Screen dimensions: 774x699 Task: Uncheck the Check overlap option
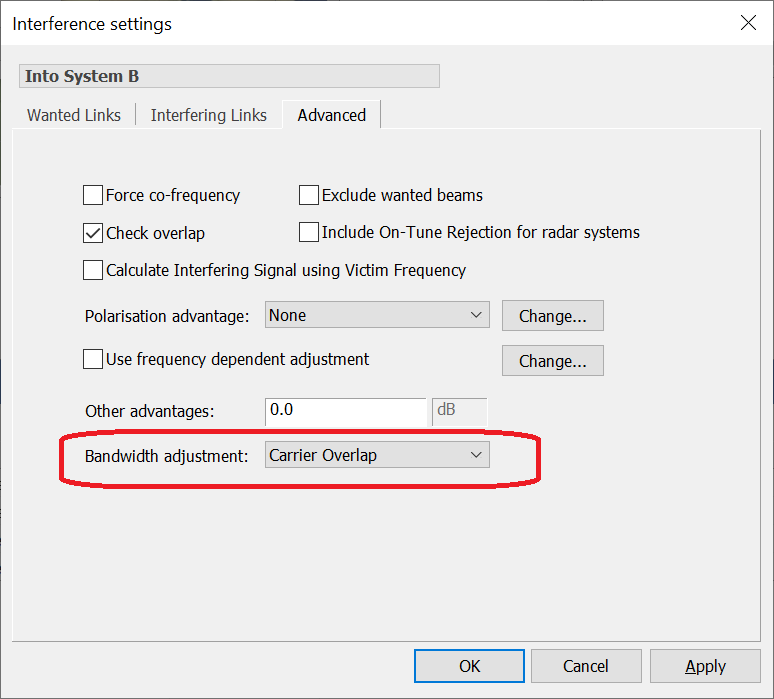[93, 233]
